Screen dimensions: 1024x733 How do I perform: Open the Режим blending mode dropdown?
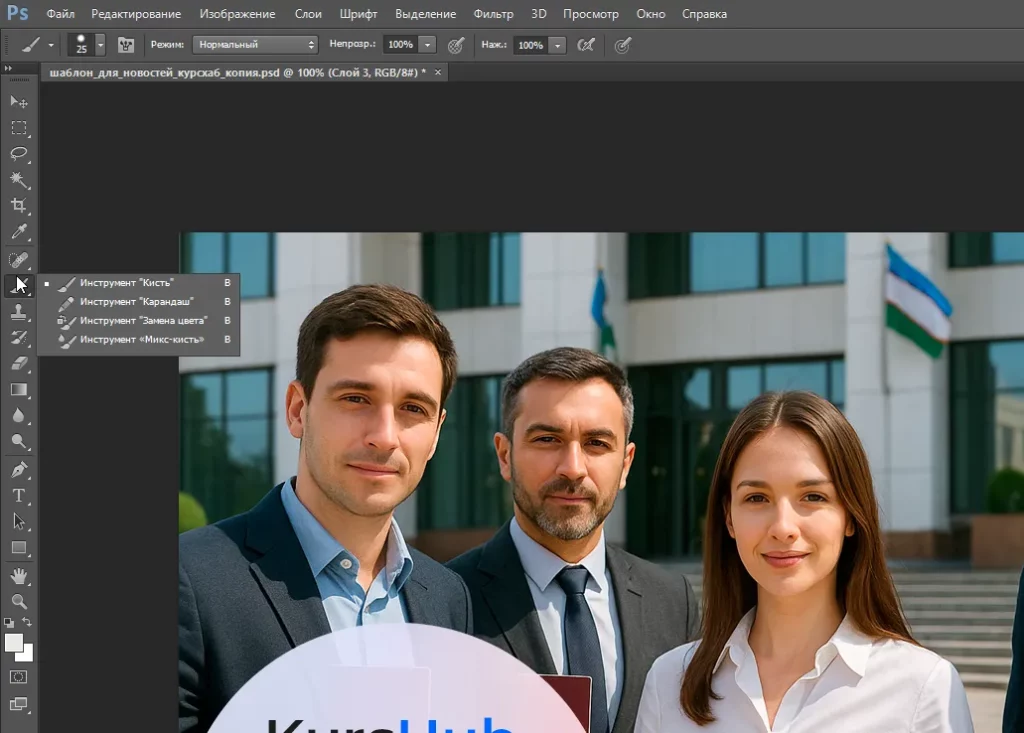[255, 44]
